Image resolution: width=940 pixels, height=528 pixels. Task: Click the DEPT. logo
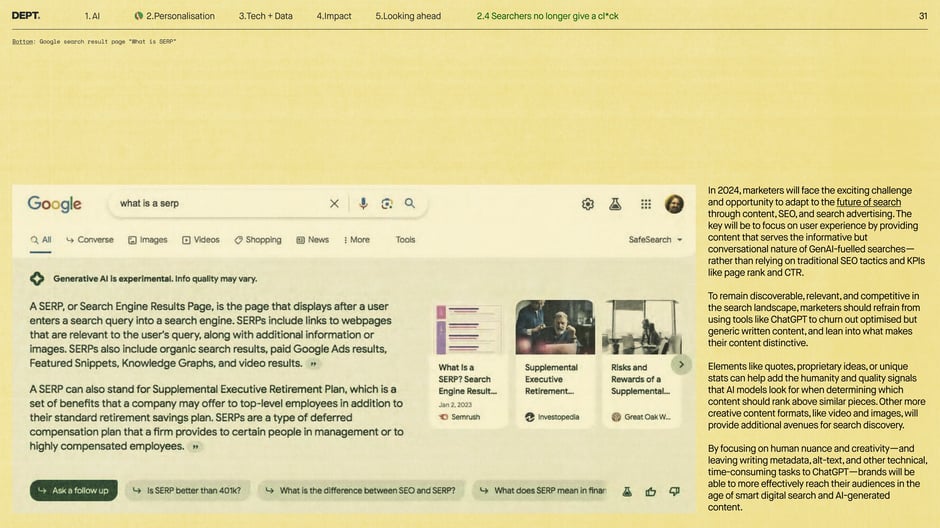(x=26, y=16)
